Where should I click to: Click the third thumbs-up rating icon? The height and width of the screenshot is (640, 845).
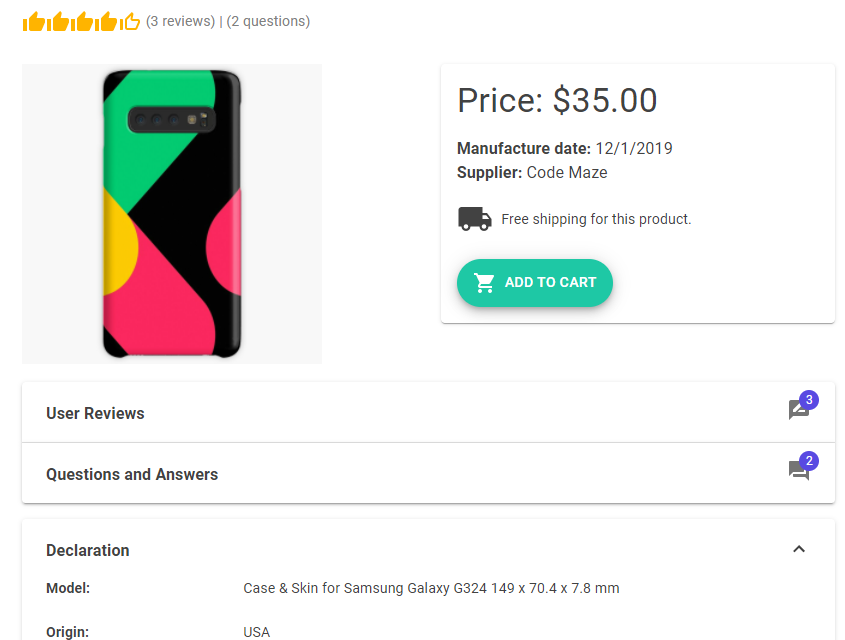82,22
